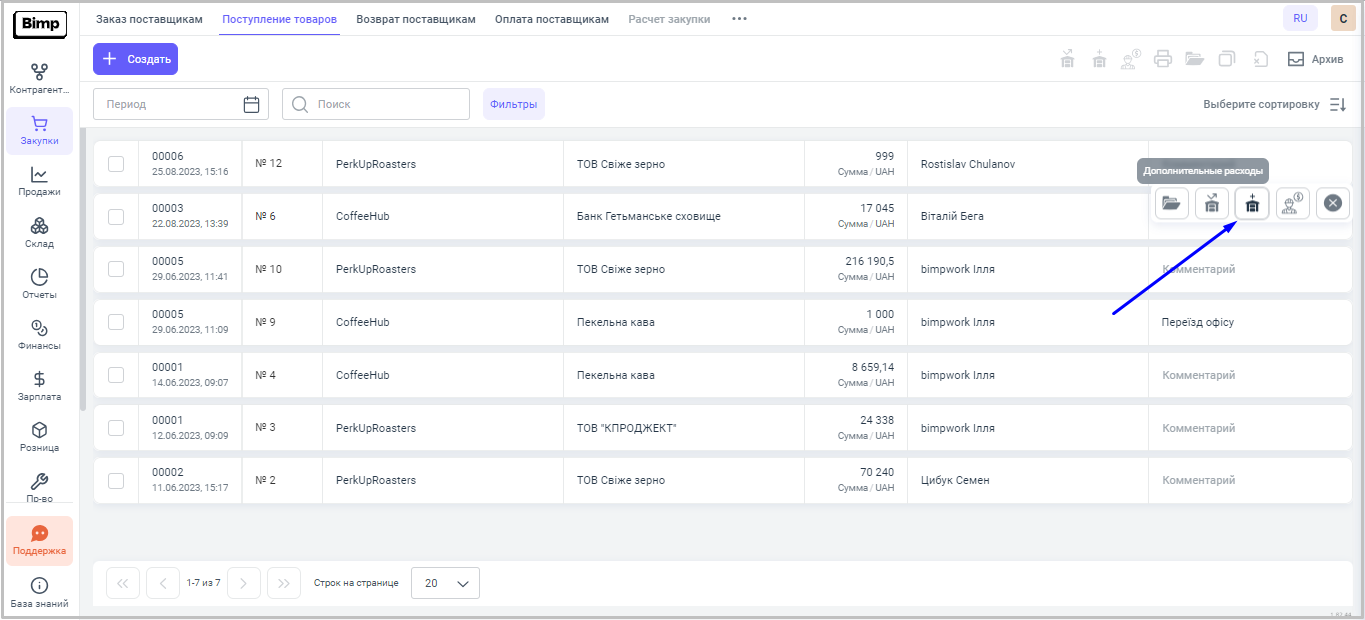Open the Фильтры panel
This screenshot has width=1365, height=620.
point(513,104)
